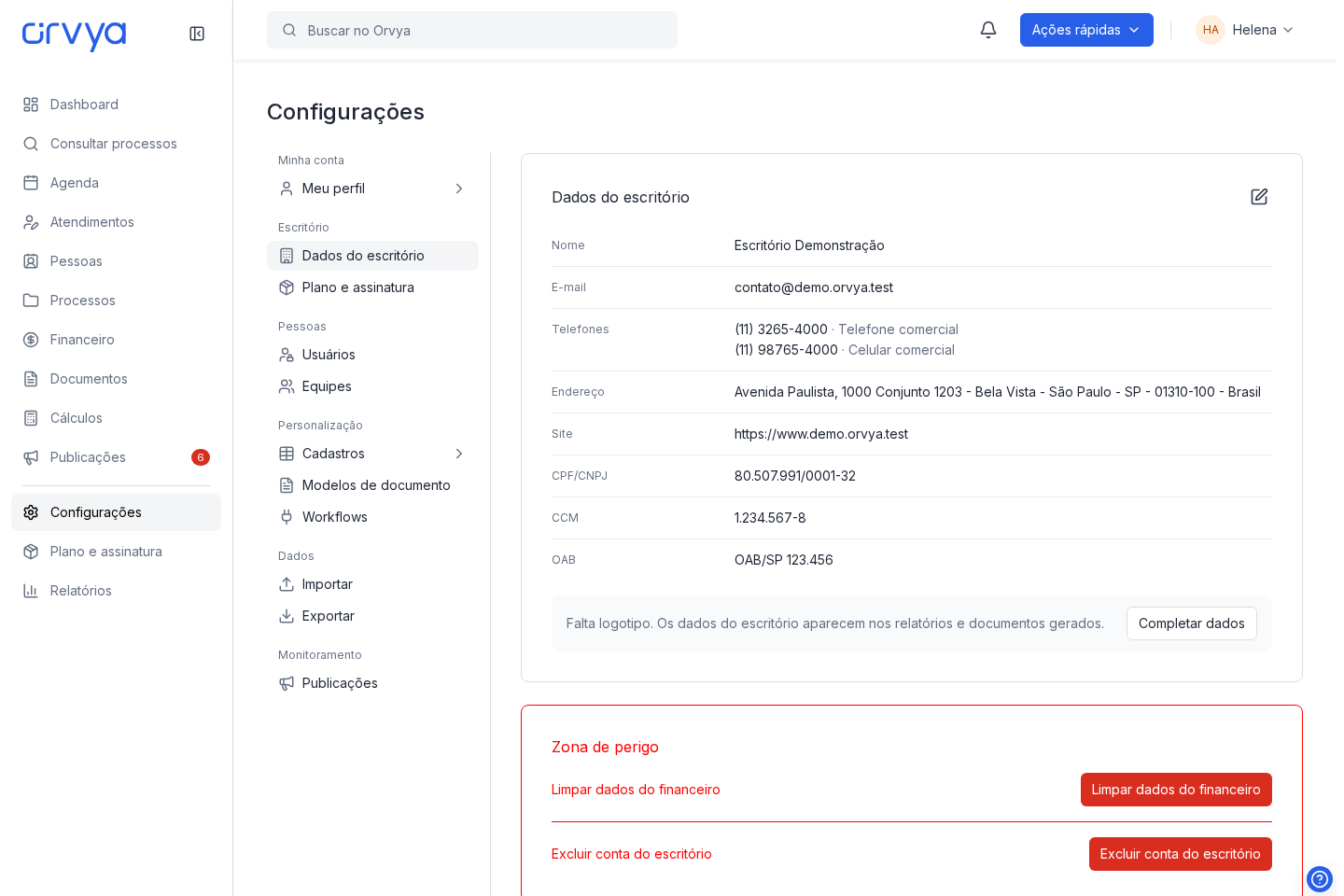Open Agenda in the sidebar
This screenshot has width=1344, height=896.
[x=116, y=183]
